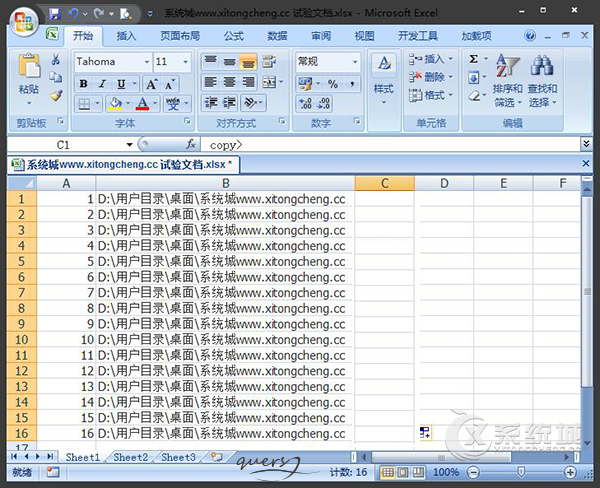This screenshot has width=600, height=488.
Task: Activate the Format Painter brush
Action: click(56, 95)
